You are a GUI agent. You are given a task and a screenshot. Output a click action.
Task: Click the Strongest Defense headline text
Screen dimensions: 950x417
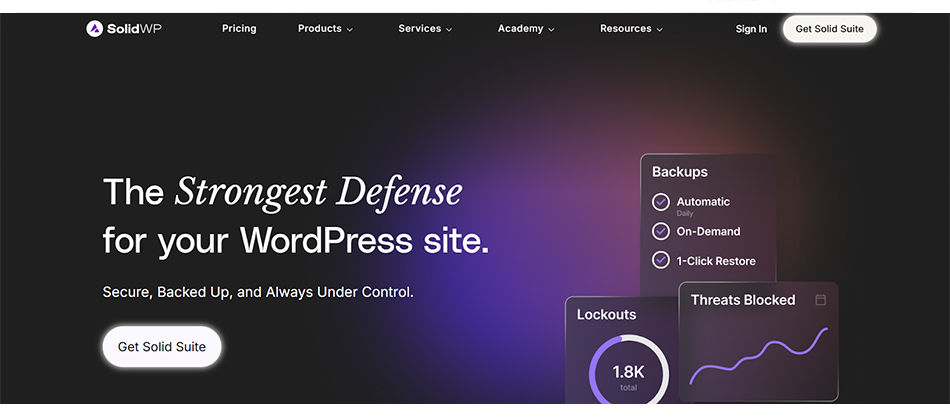pyautogui.click(x=318, y=191)
